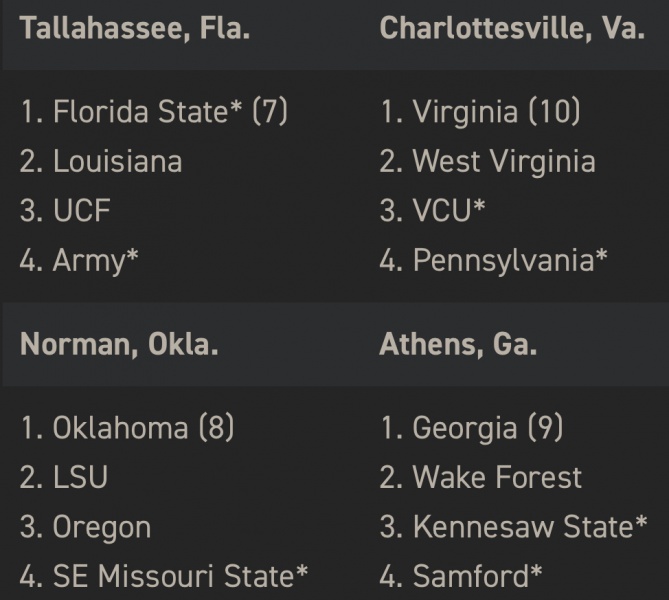Click the Norman, Okla. regional header
669x600 pixels.
click(119, 345)
